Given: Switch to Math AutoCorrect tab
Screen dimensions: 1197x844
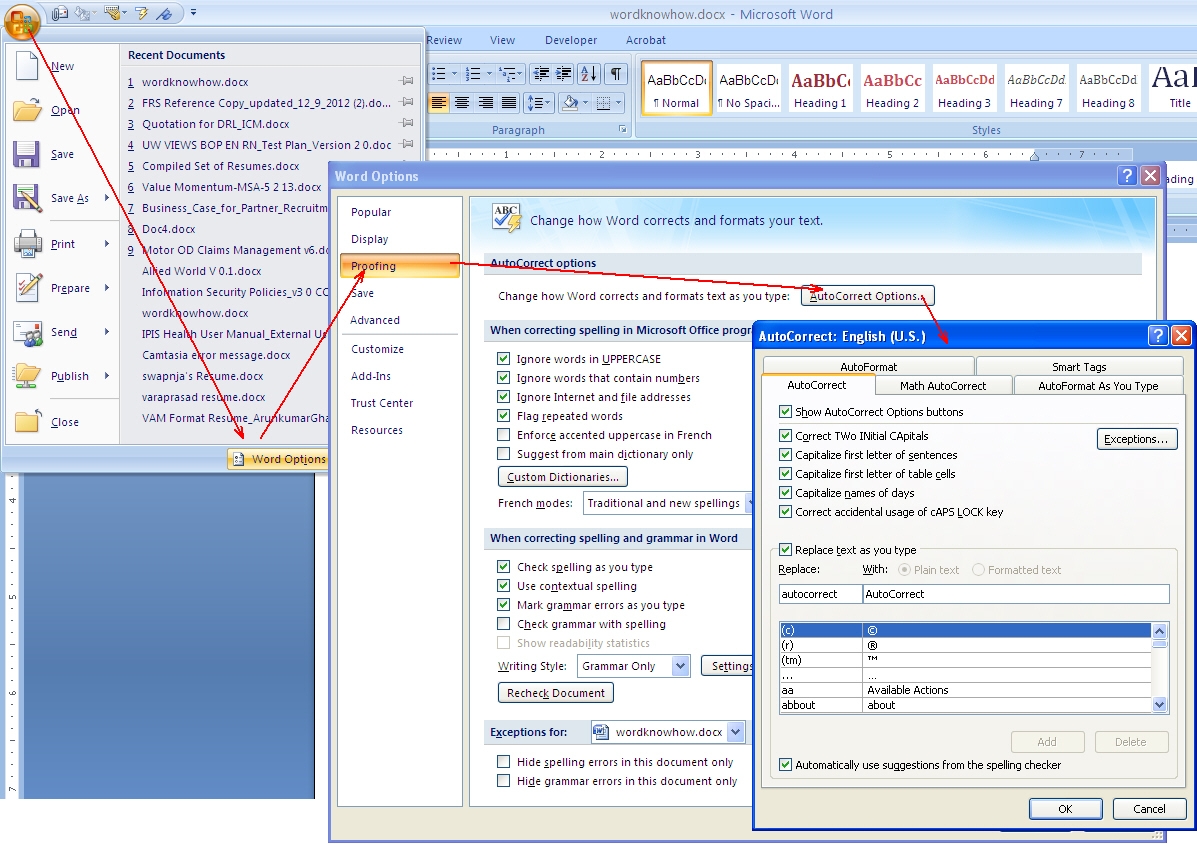Looking at the screenshot, I should pos(943,386).
